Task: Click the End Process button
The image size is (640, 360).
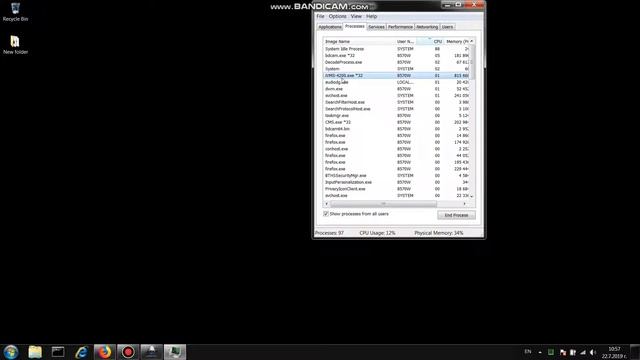Action: click(456, 215)
